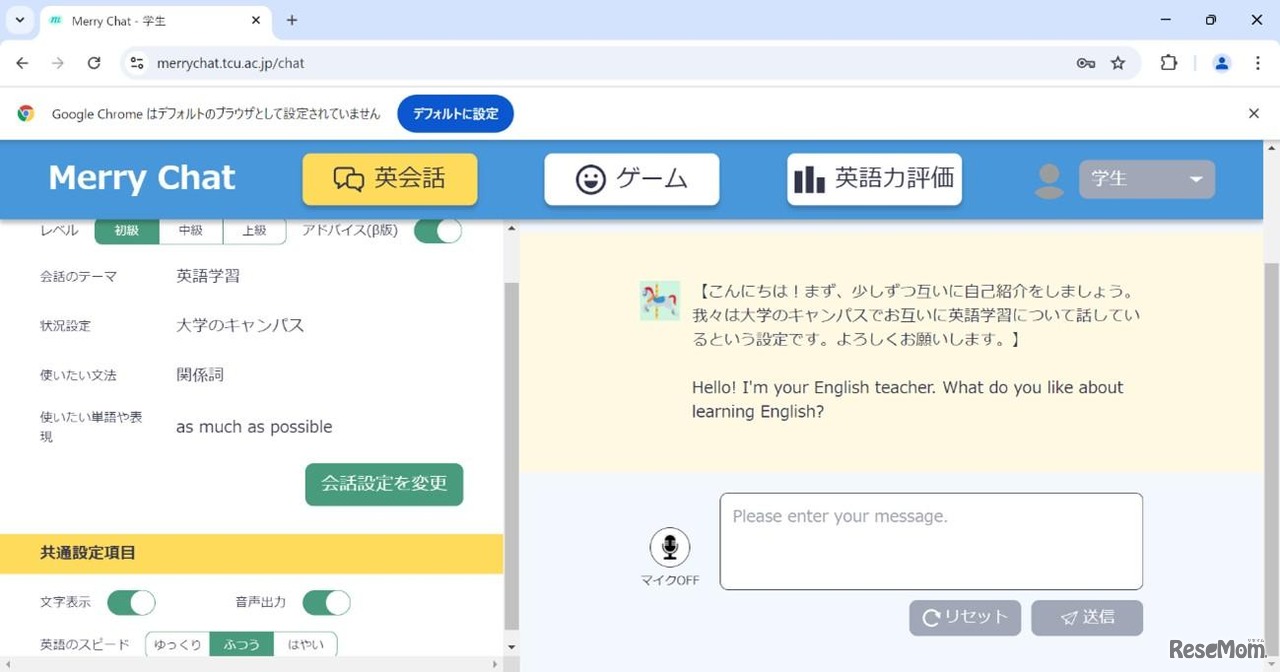Click the left panel vertical scrollbar thumb
The height and width of the screenshot is (672, 1280).
point(510,455)
